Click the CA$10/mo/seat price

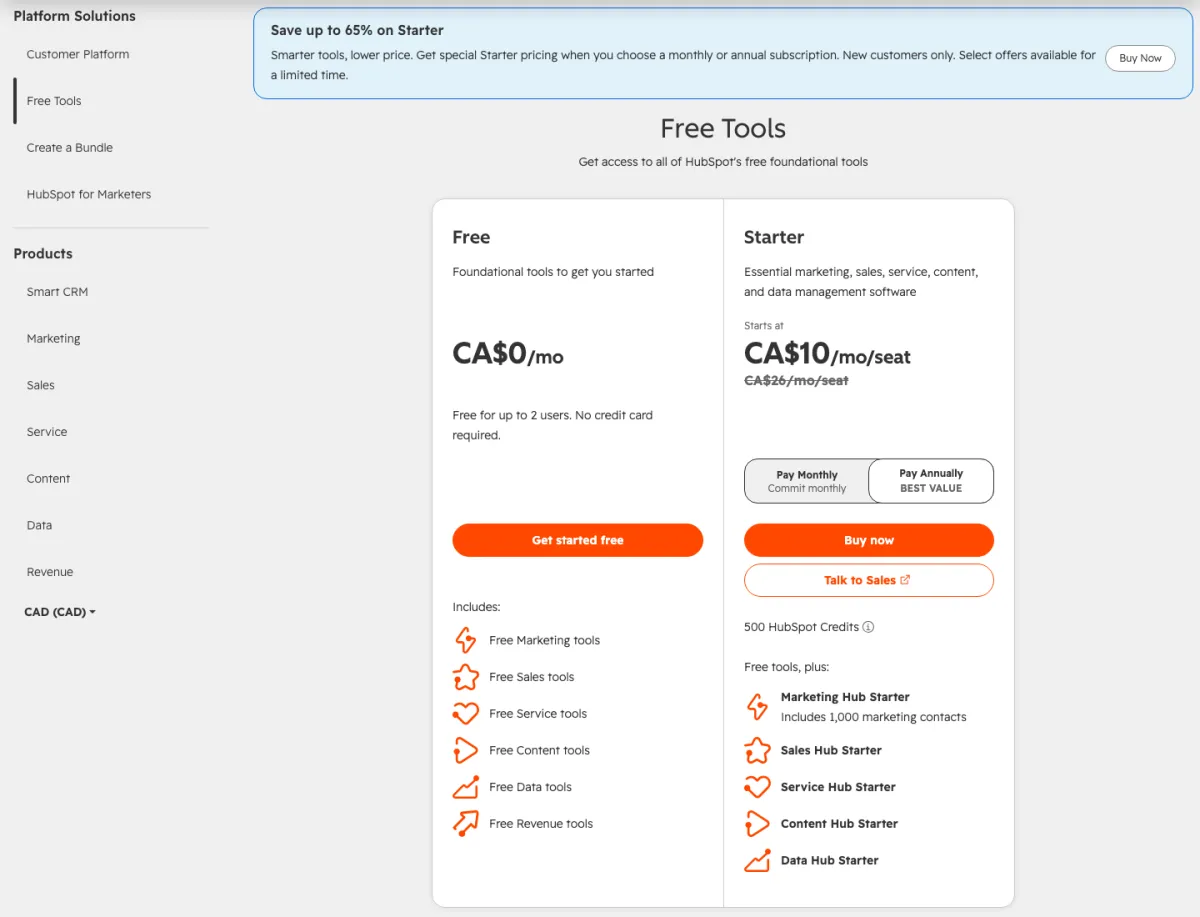[x=827, y=354]
